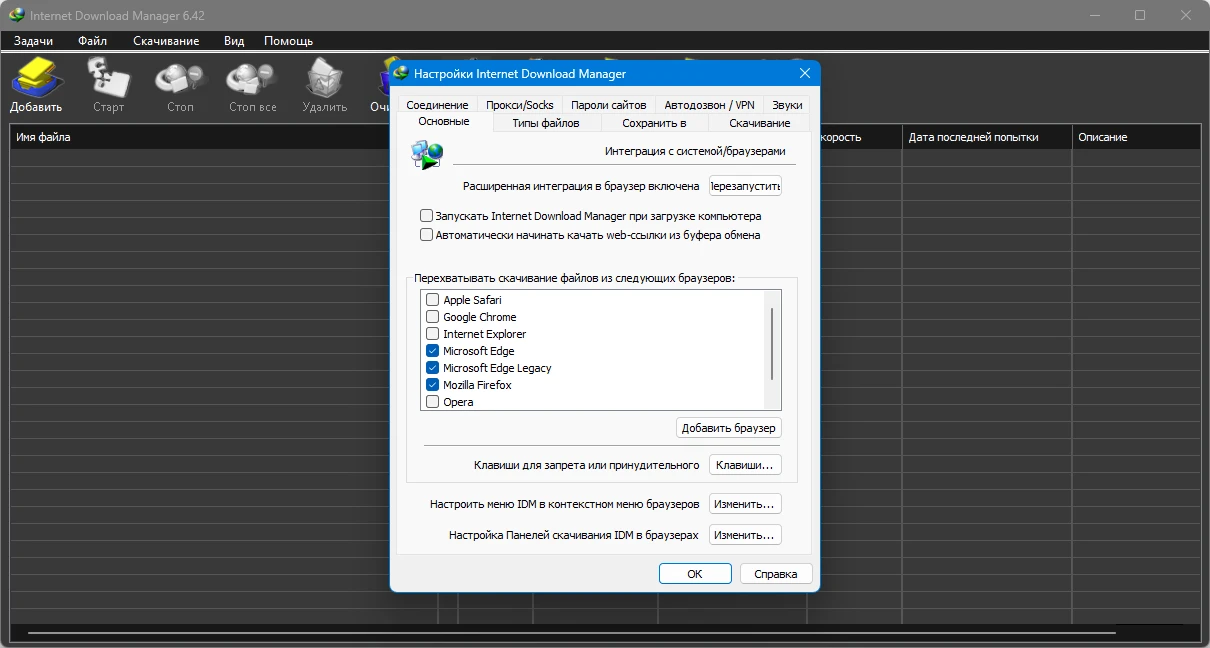Click the Старт toolbar icon
Image resolution: width=1210 pixels, height=648 pixels.
pos(108,78)
